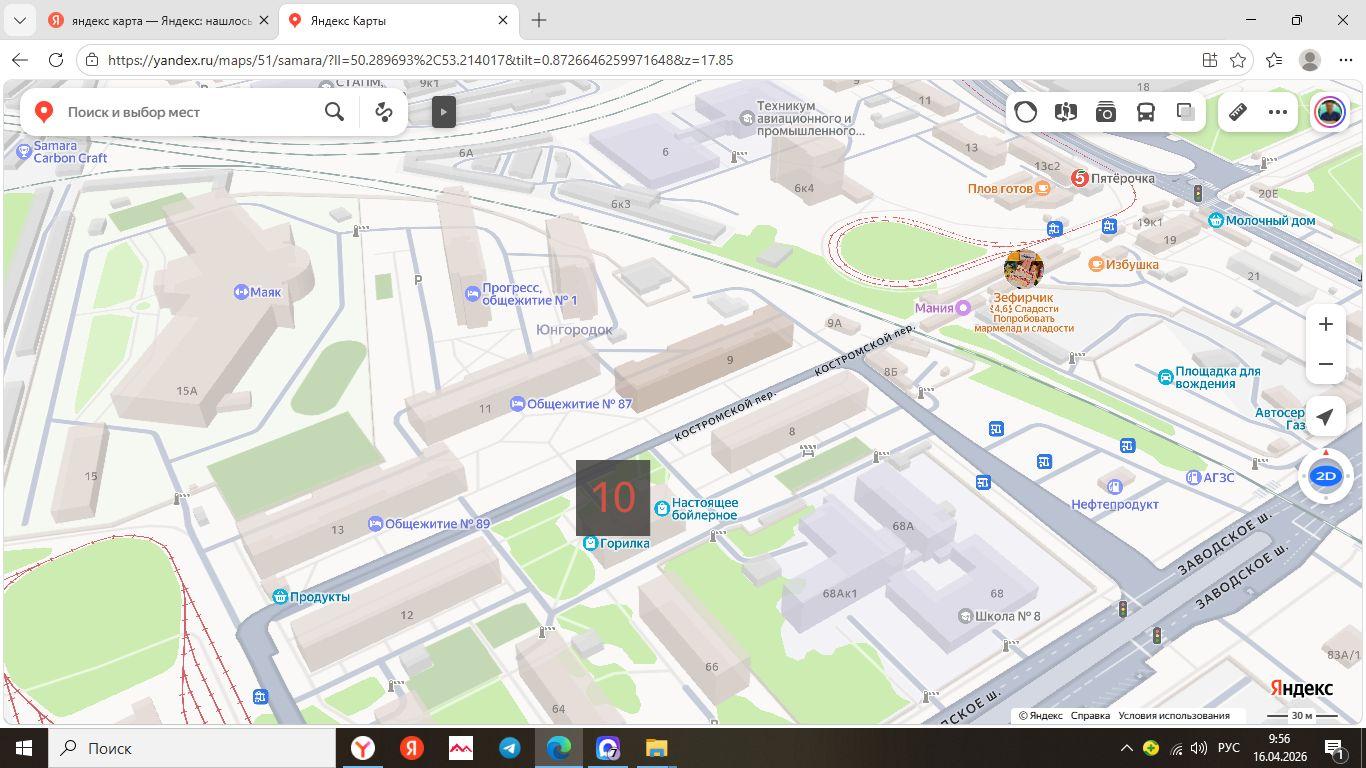Click the search magnifier in Yandex Maps
This screenshot has width=1366, height=768.
tap(335, 112)
